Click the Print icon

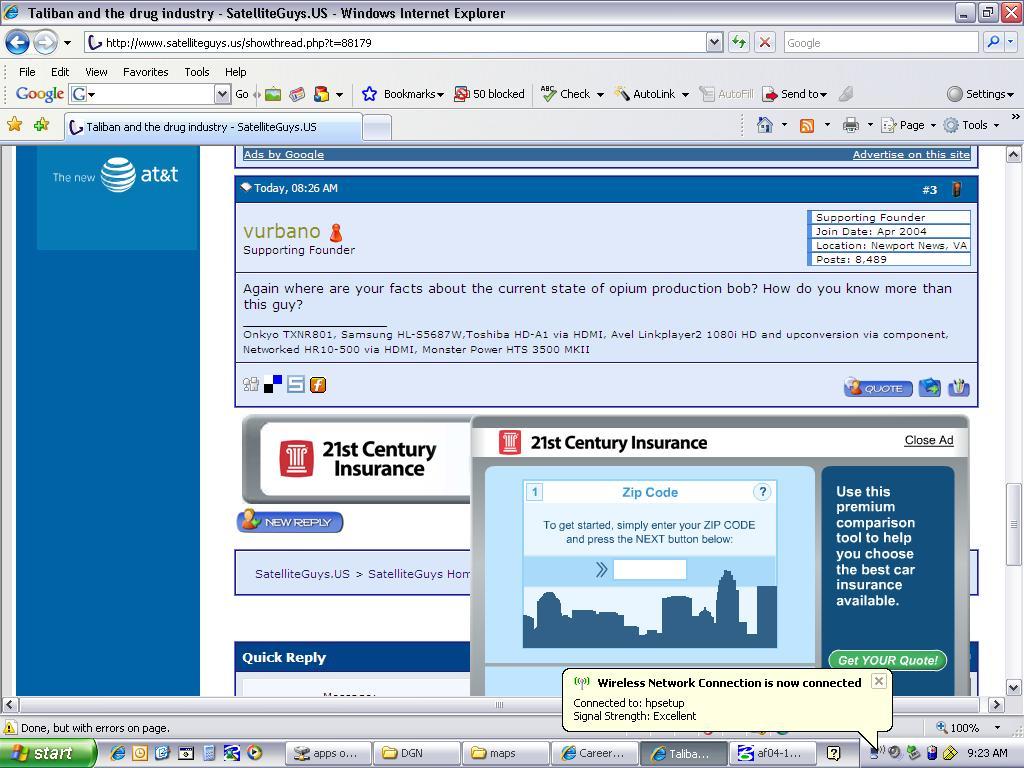tap(850, 125)
